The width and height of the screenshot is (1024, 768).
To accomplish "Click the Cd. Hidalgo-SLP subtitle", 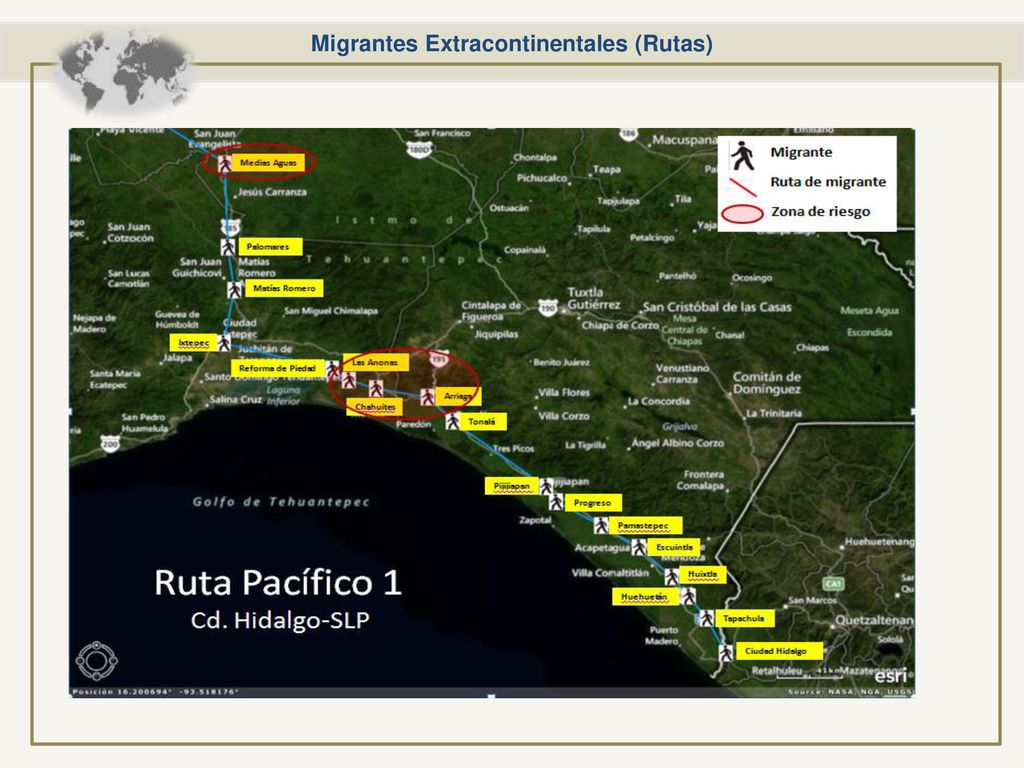I will click(x=280, y=620).
